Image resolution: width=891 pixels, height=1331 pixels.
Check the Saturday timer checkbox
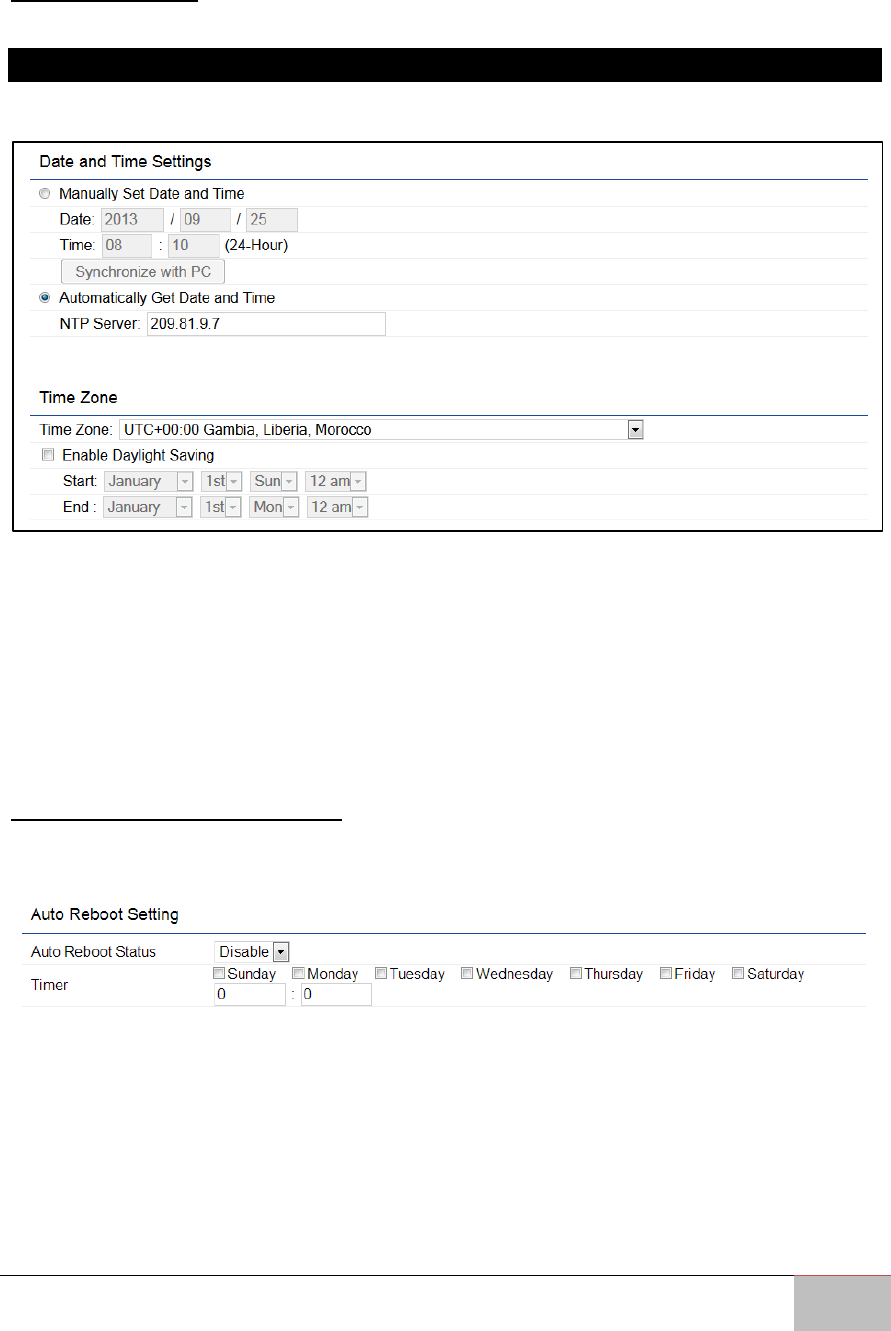pos(738,973)
